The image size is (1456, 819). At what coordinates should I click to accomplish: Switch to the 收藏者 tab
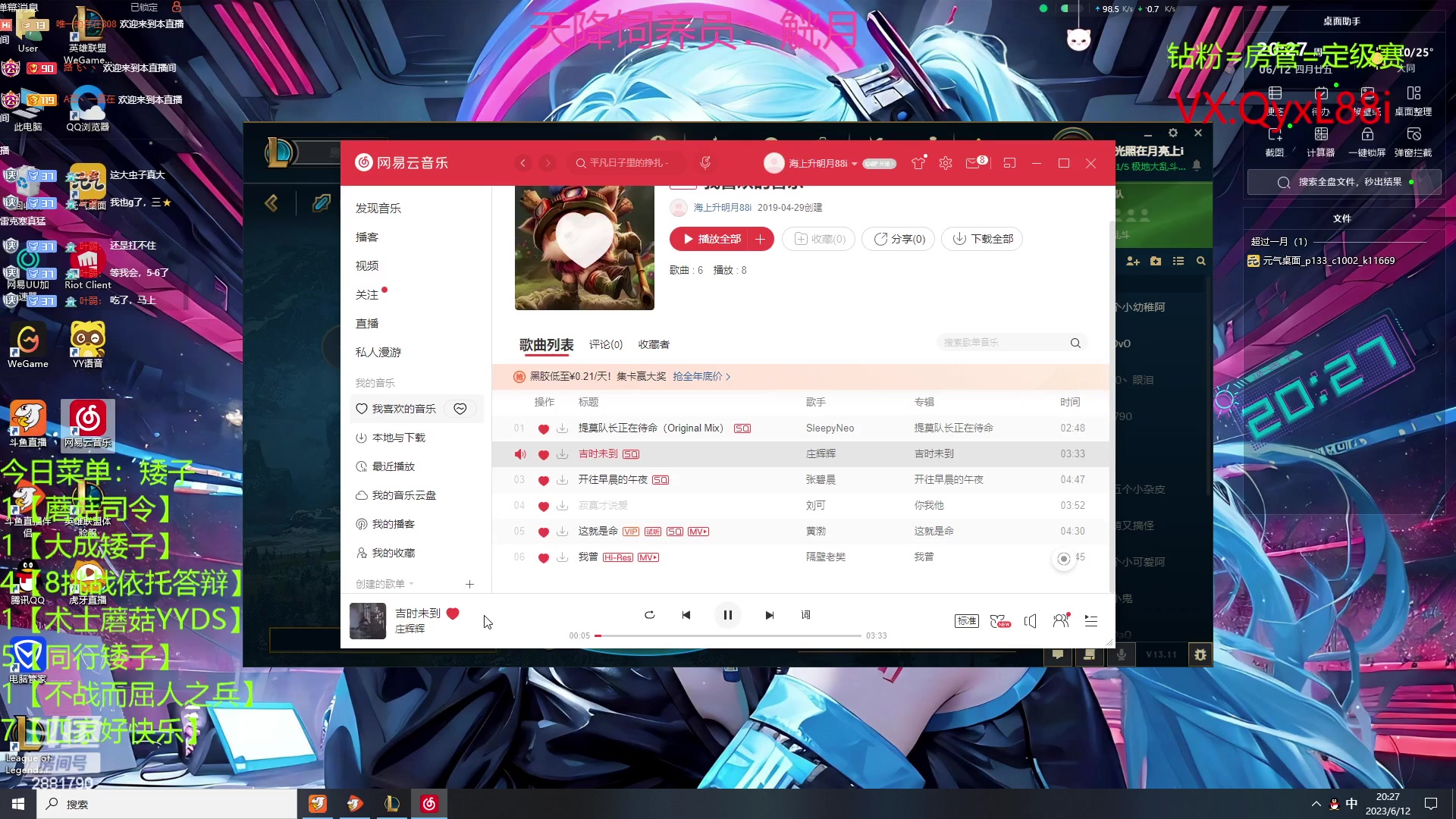[654, 344]
